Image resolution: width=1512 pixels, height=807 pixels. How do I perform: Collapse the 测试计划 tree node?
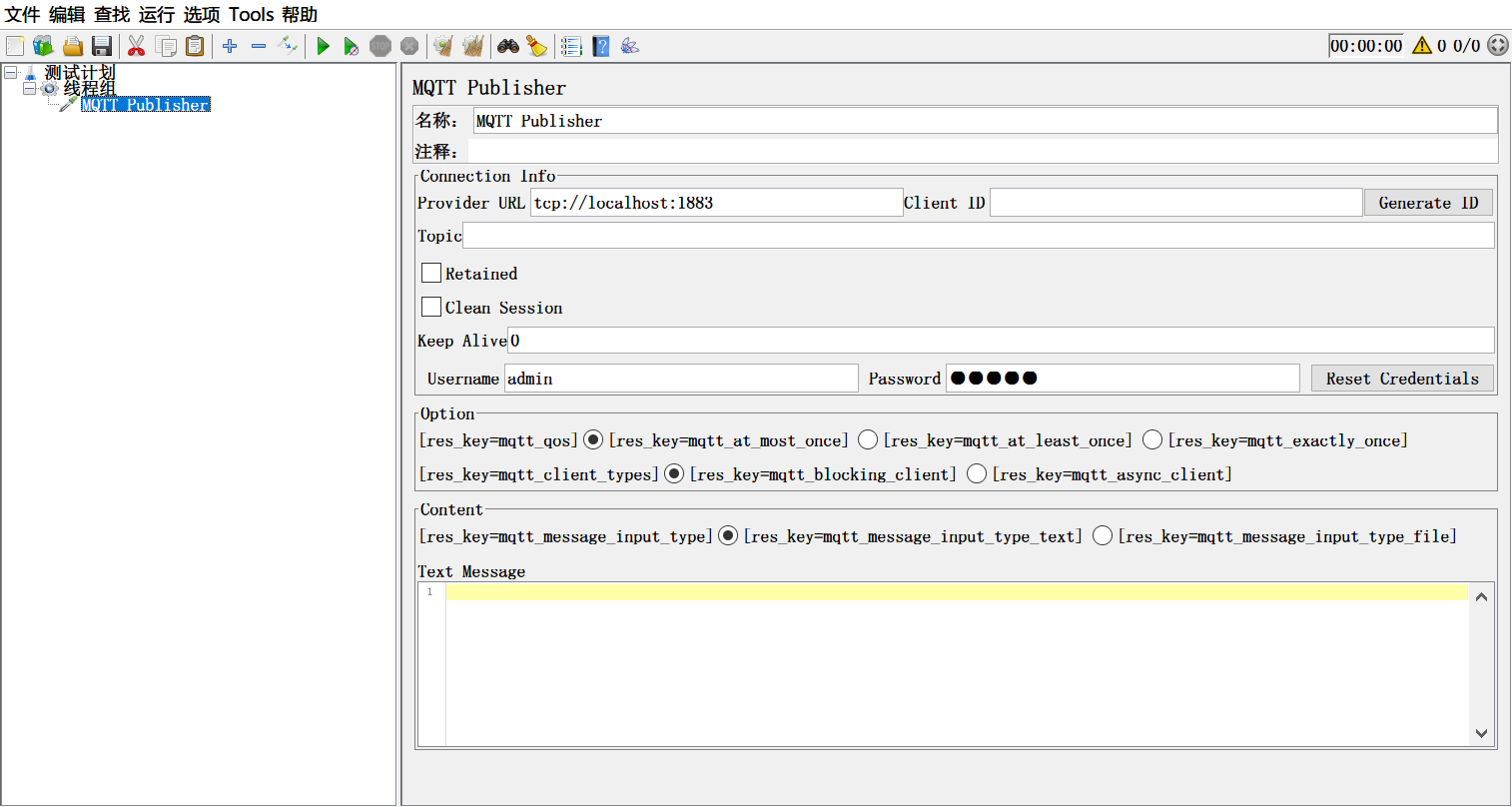point(11,73)
